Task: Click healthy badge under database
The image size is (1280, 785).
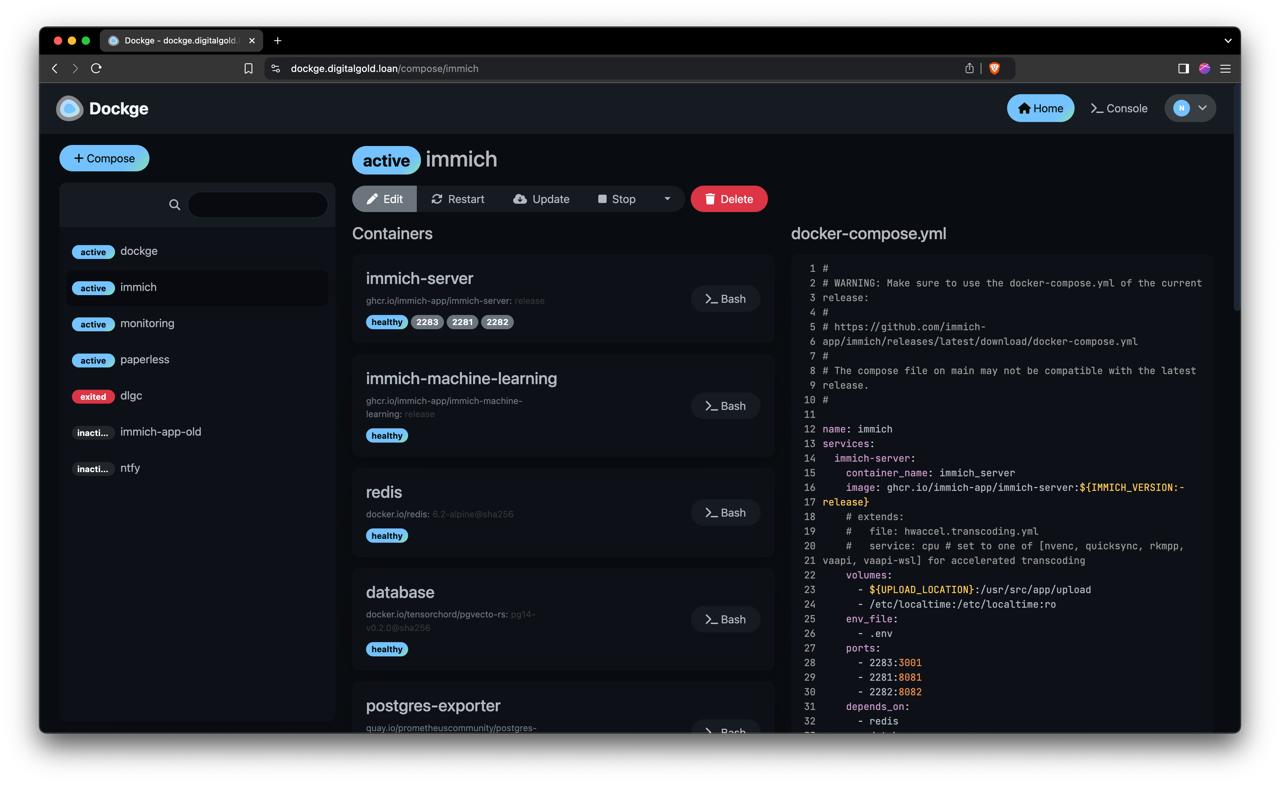Action: (x=387, y=649)
